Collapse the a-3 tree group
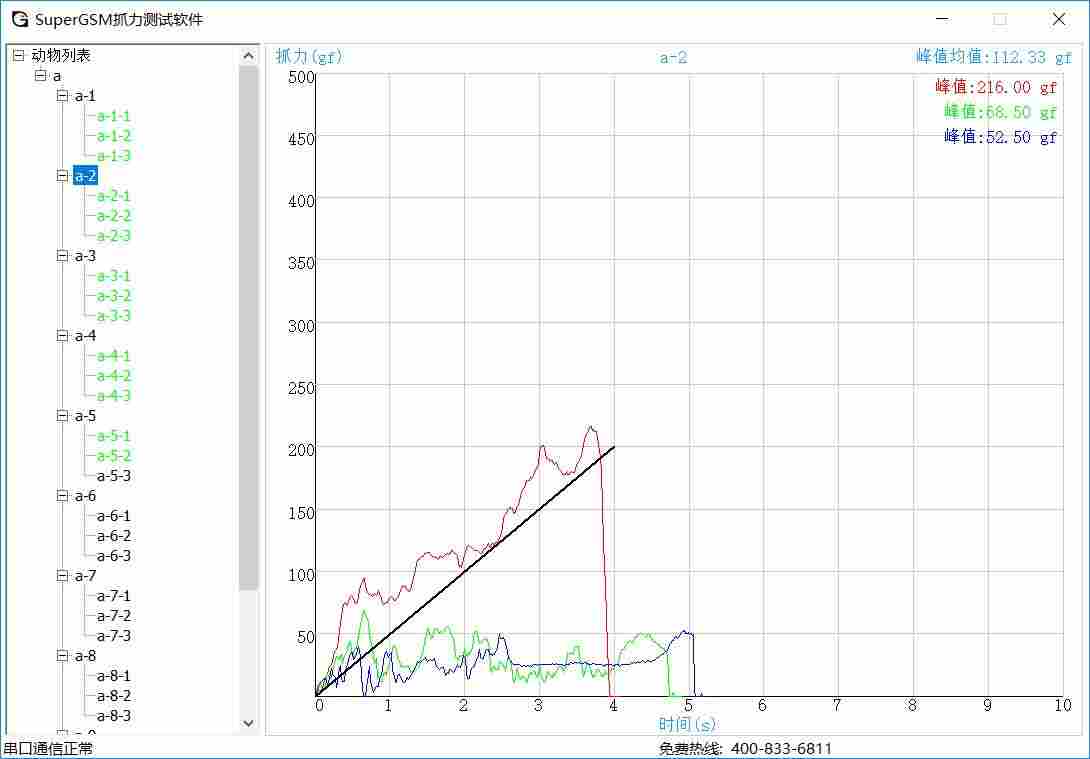Image resolution: width=1090 pixels, height=759 pixels. point(62,256)
